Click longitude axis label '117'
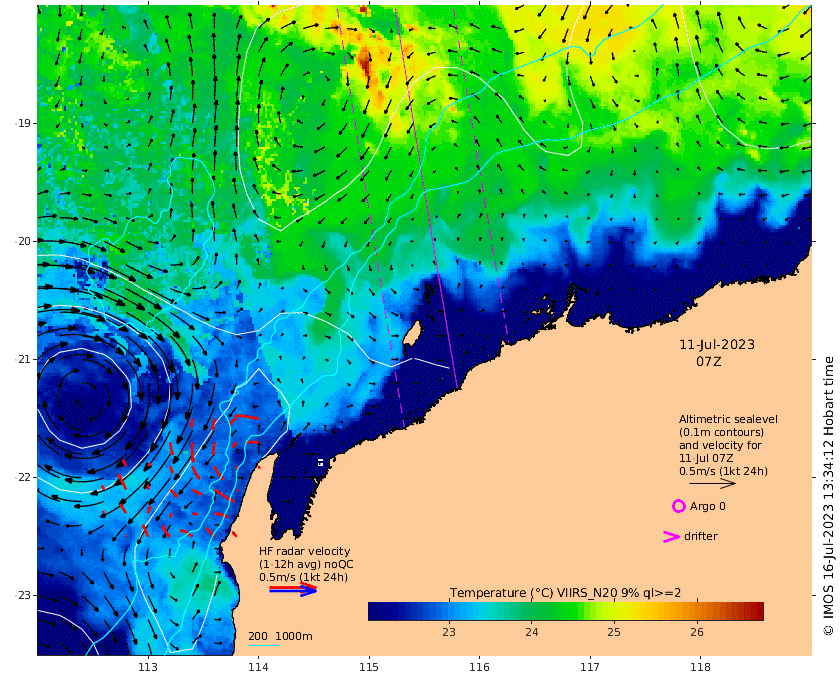 590,667
